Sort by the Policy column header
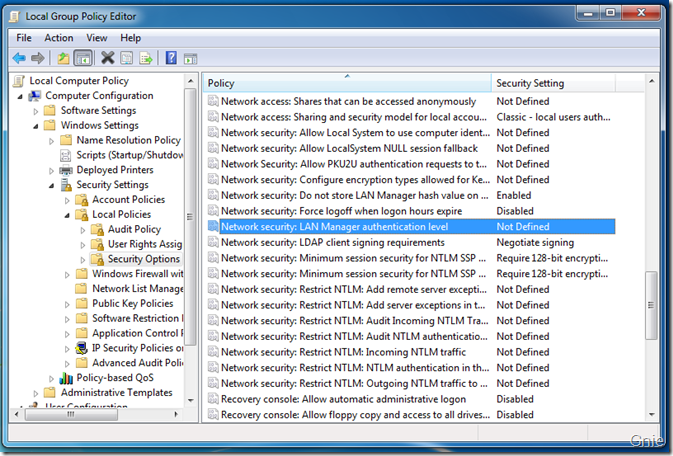 pos(347,83)
